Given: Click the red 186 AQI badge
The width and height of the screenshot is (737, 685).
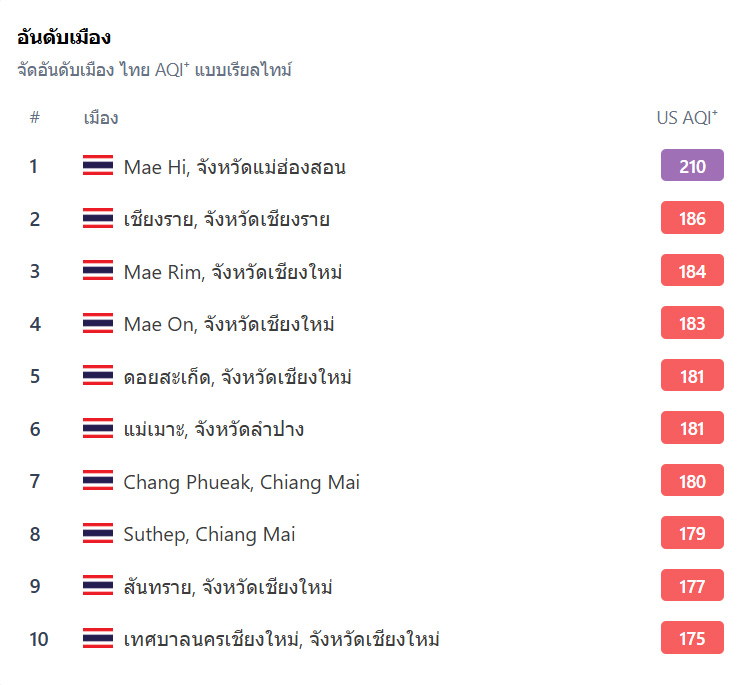Looking at the screenshot, I should [692, 218].
